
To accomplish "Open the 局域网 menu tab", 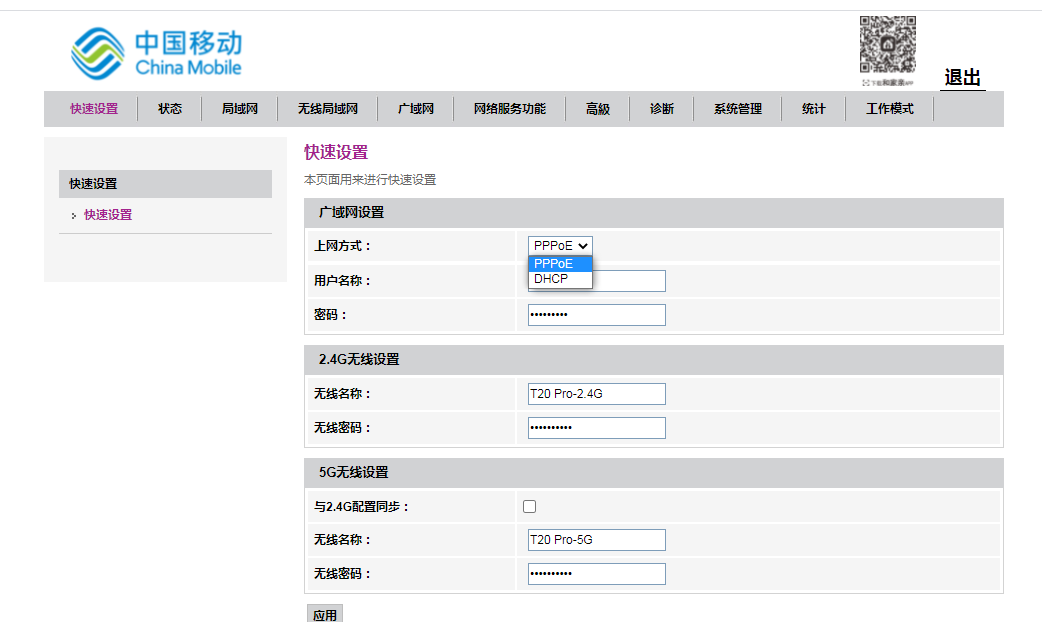I will point(239,108).
